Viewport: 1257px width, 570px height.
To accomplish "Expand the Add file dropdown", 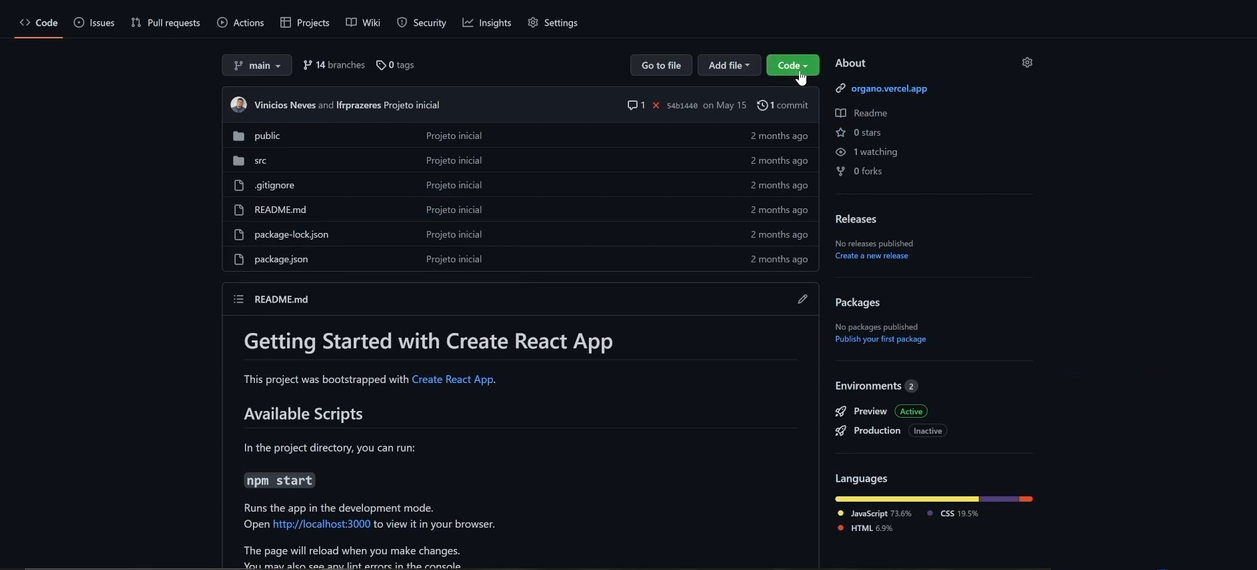I will pos(729,65).
